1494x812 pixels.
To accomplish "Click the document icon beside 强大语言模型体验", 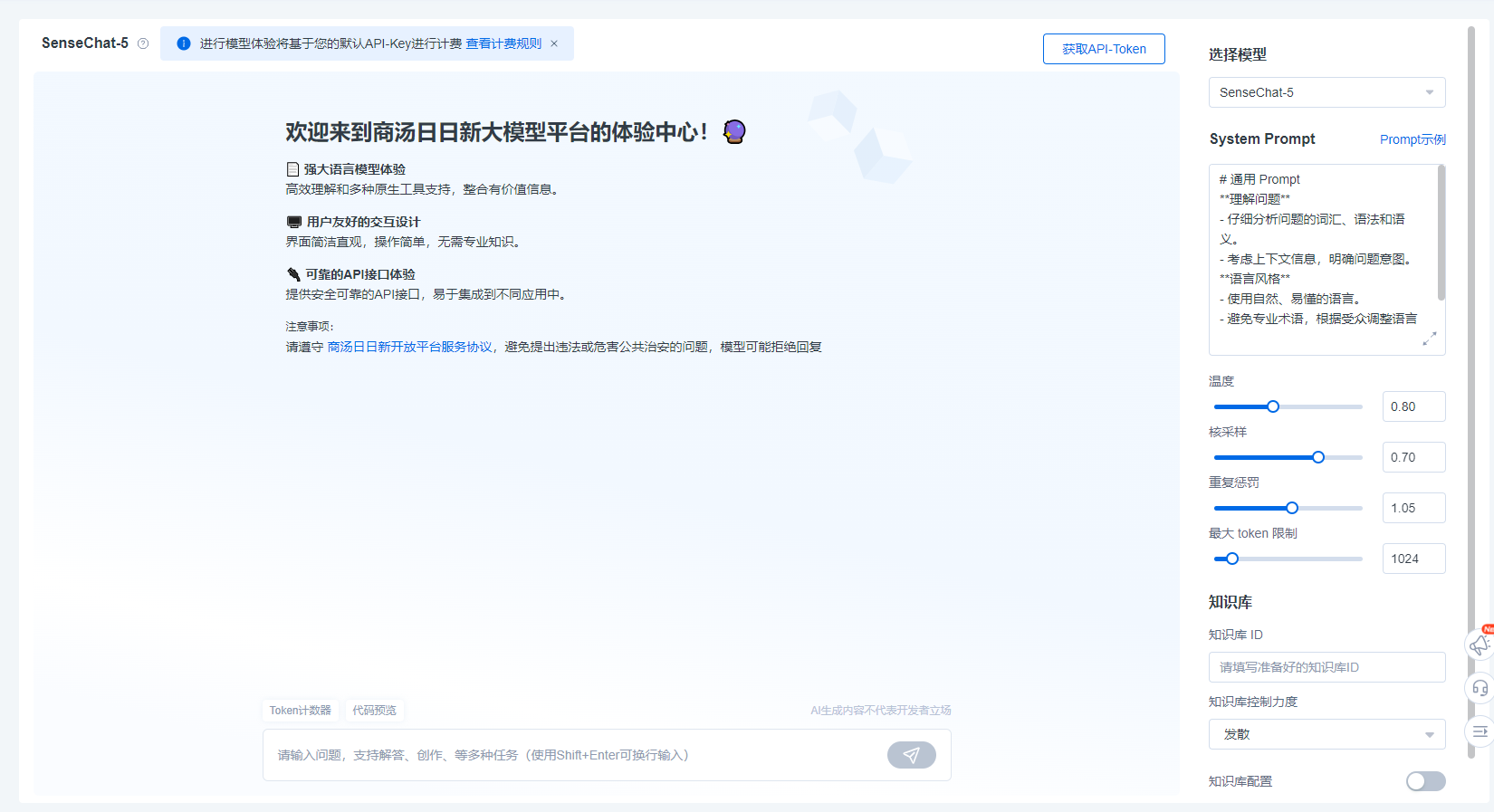I will (x=292, y=169).
